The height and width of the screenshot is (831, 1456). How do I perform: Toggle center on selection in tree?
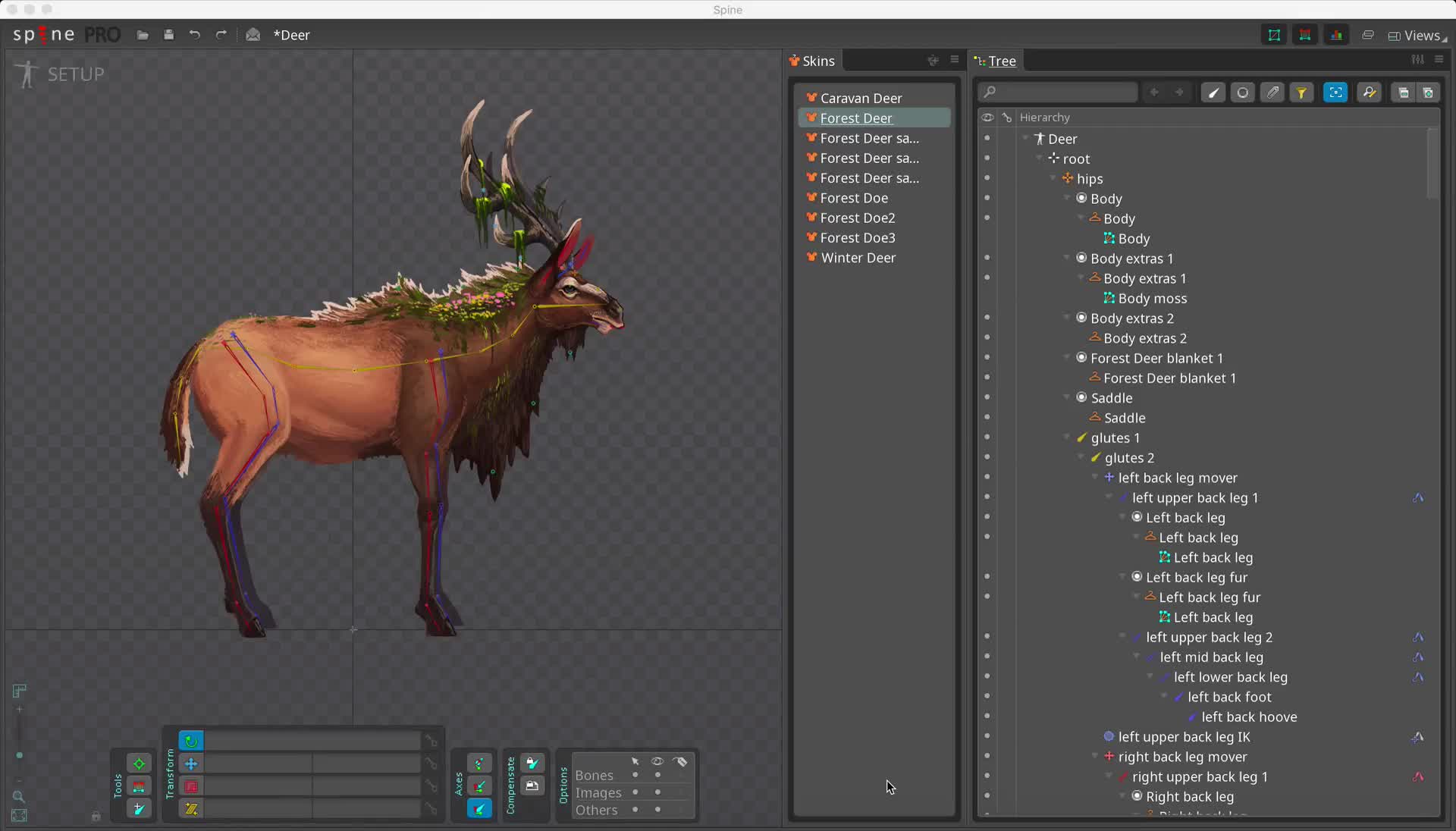[x=1335, y=93]
